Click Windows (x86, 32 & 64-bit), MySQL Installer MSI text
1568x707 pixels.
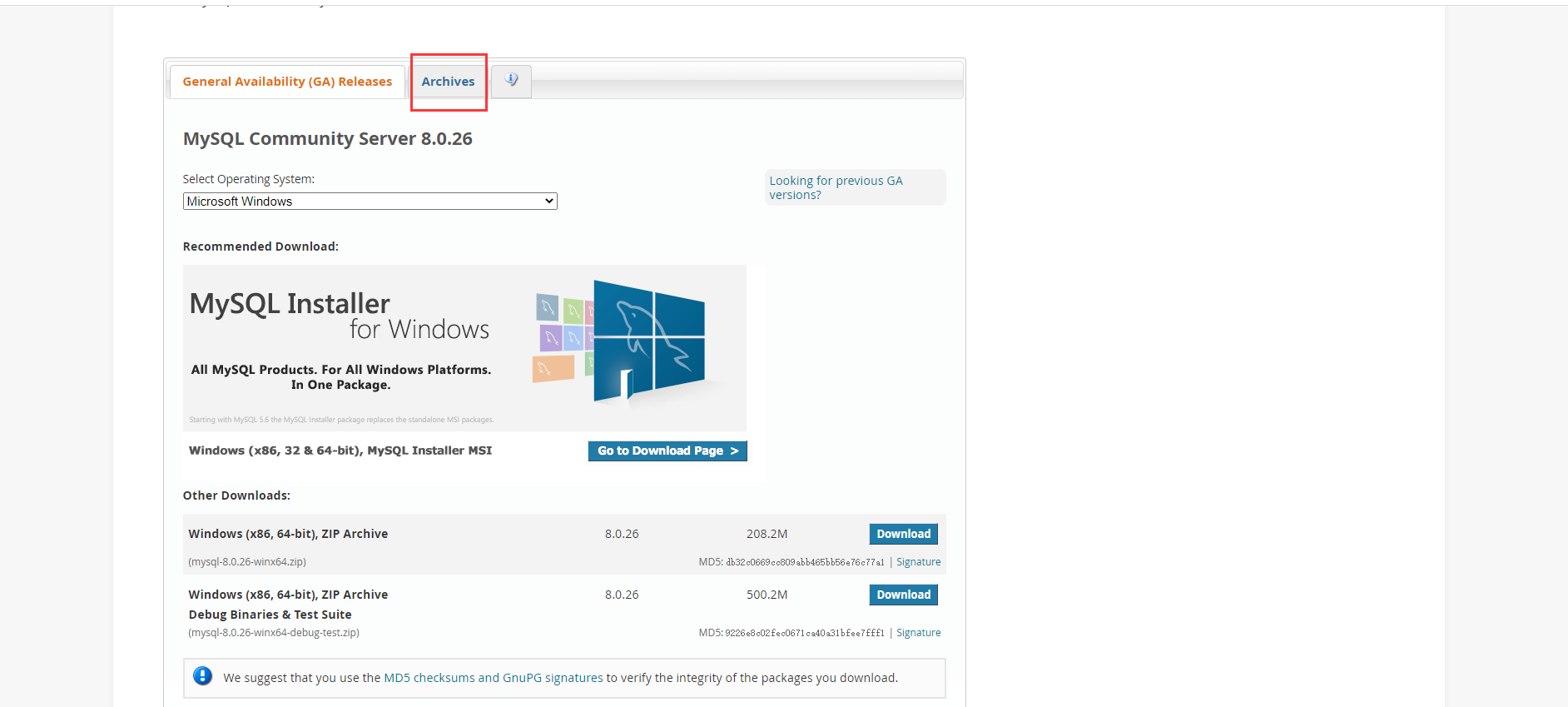(340, 451)
